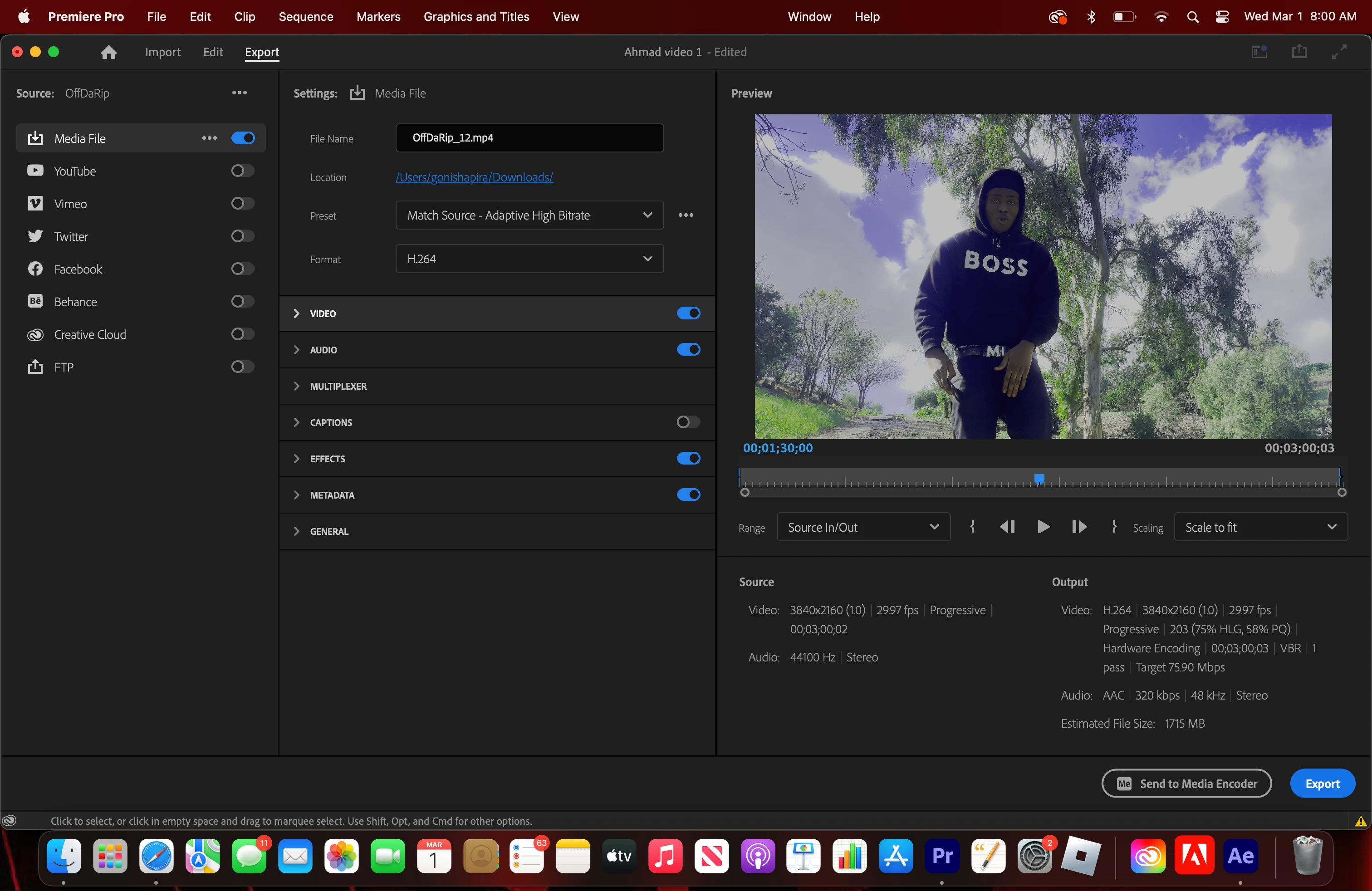Enable the YouTube destination toggle
1372x891 pixels.
pos(242,171)
